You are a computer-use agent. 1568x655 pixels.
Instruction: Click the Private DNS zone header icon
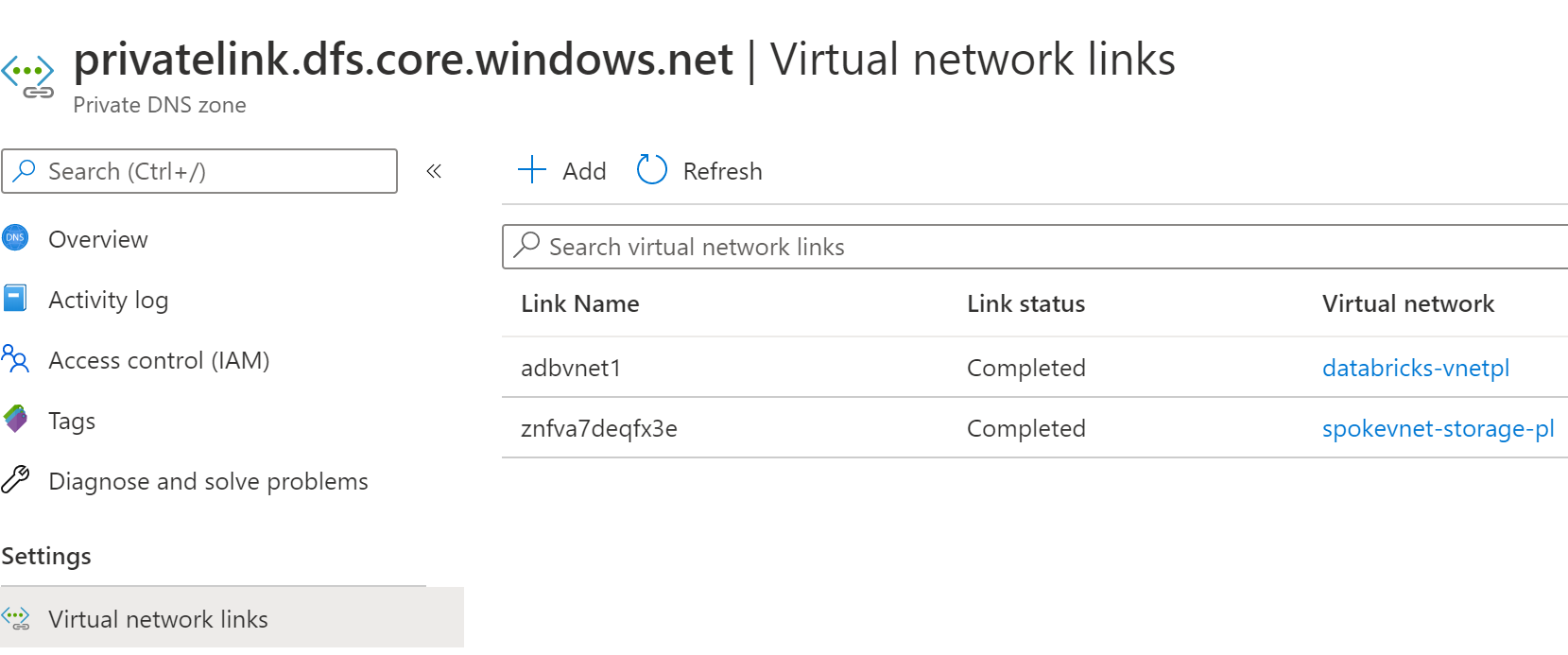(x=28, y=76)
